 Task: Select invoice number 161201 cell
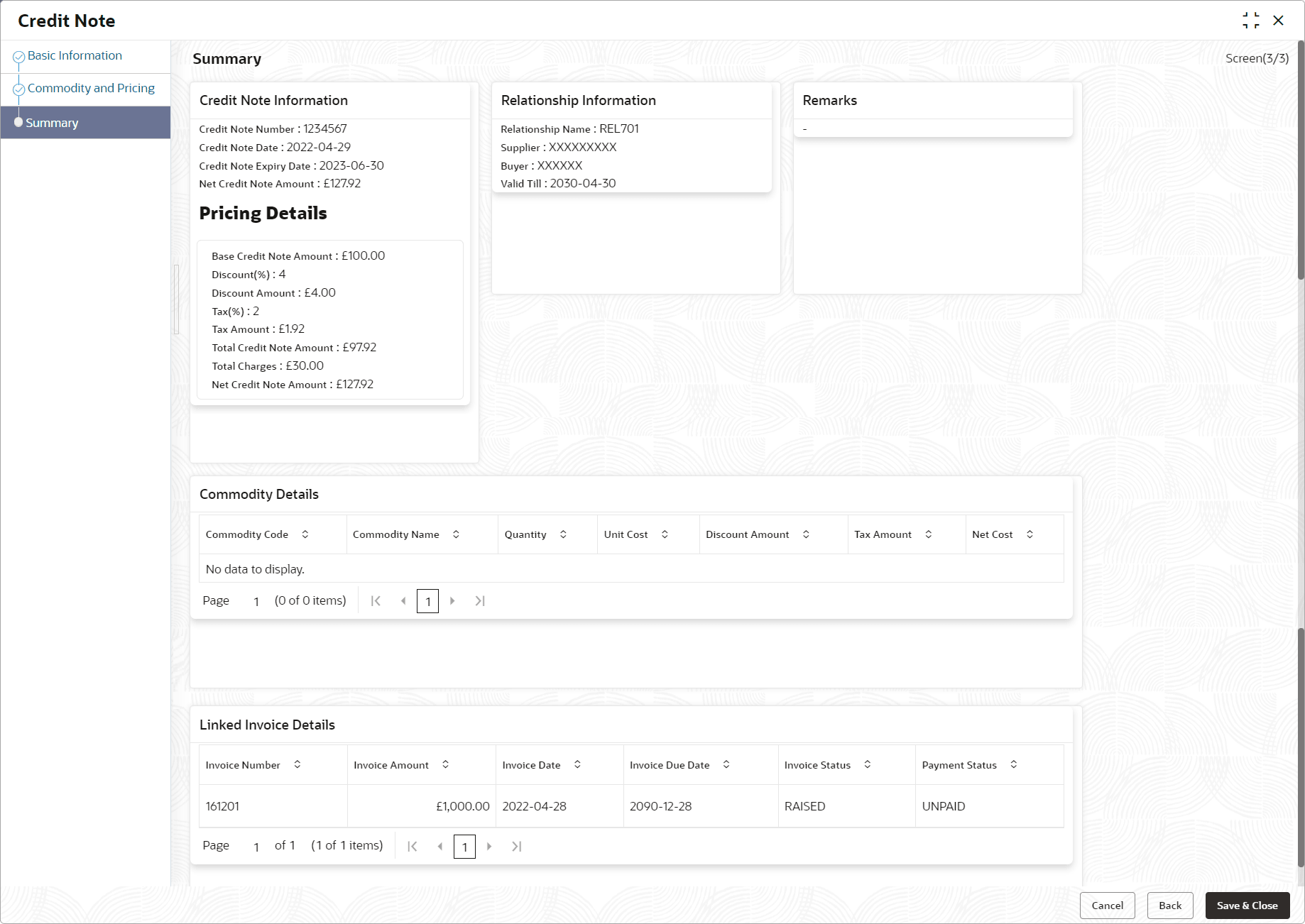click(273, 806)
